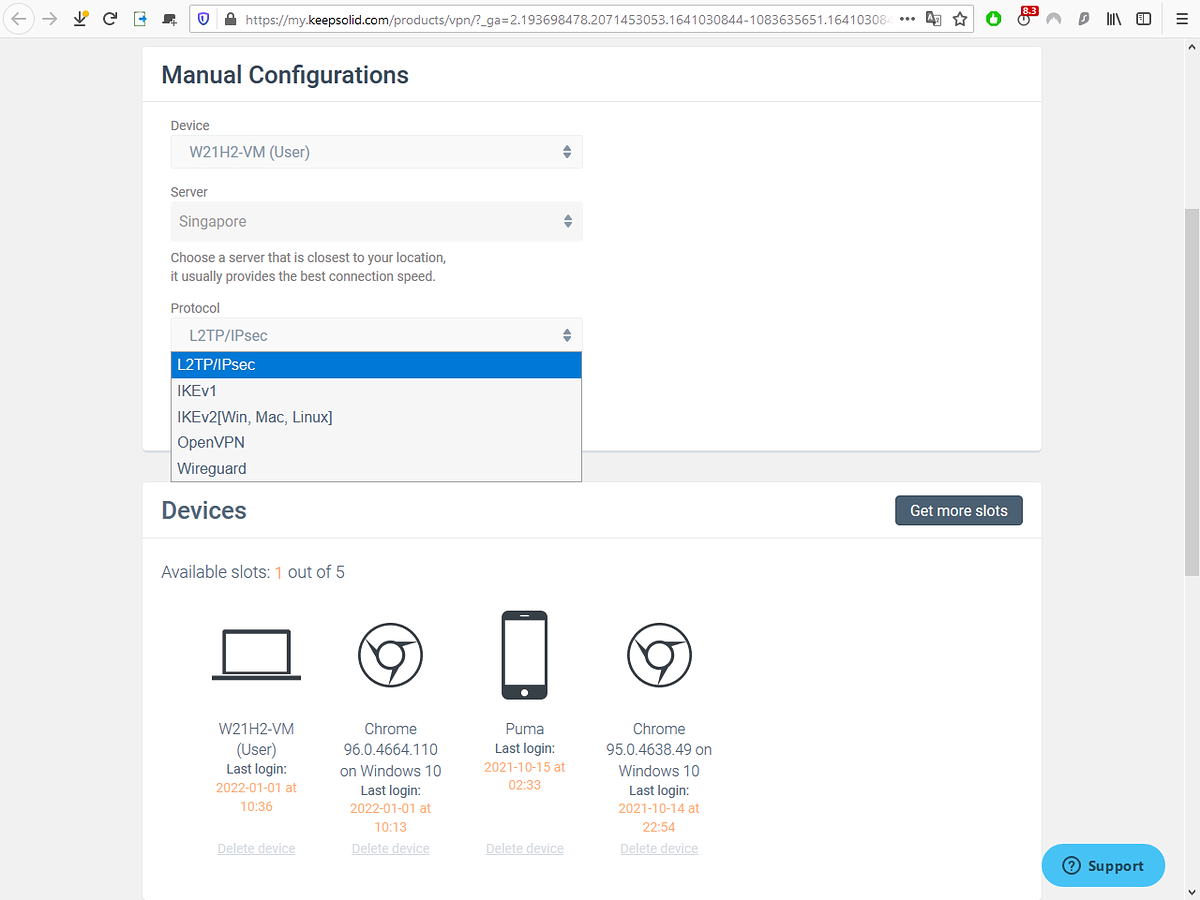Click the Puma phone device icon

524,655
